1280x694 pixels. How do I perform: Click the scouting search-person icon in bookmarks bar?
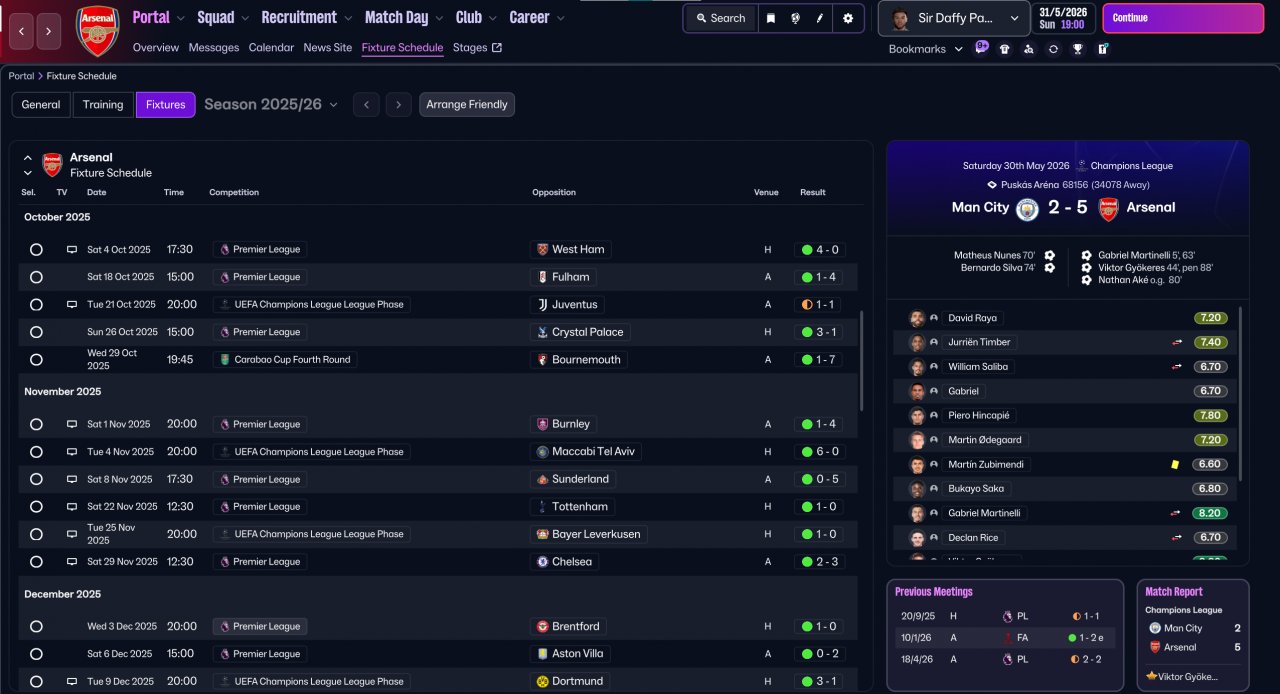tap(1029, 49)
